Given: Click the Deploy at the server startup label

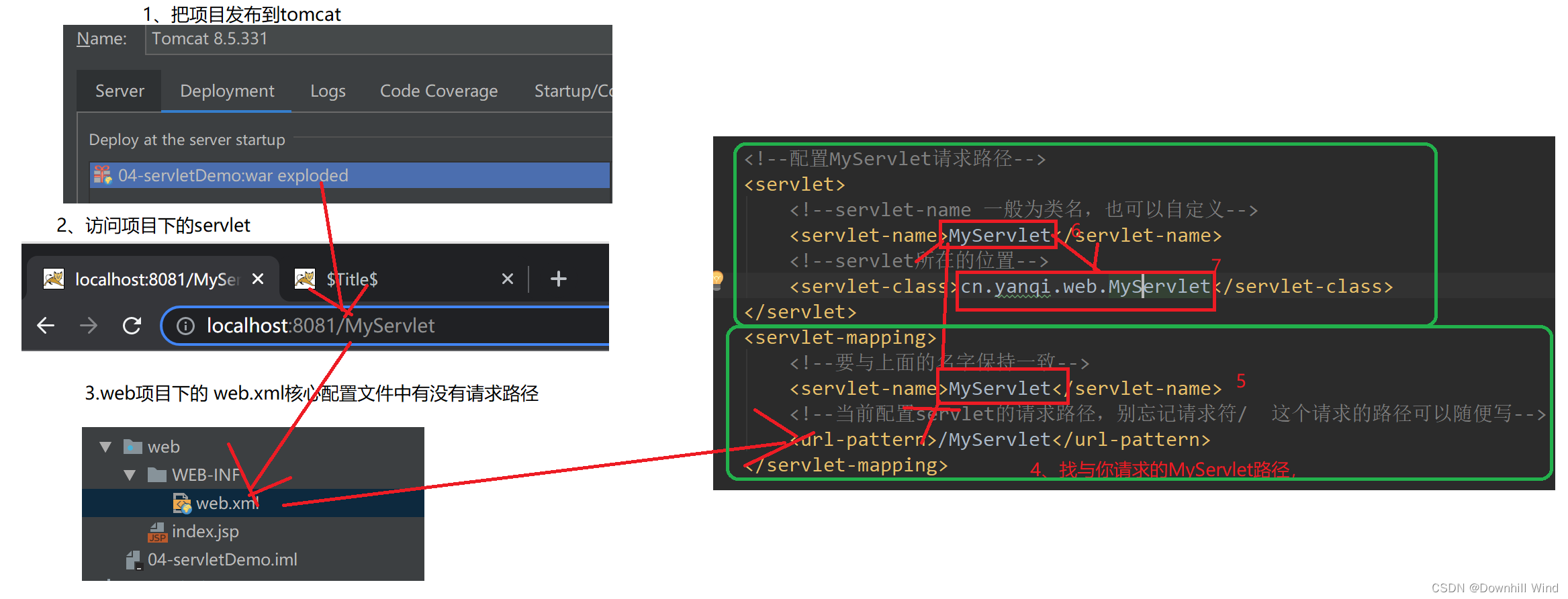Looking at the screenshot, I should (187, 140).
